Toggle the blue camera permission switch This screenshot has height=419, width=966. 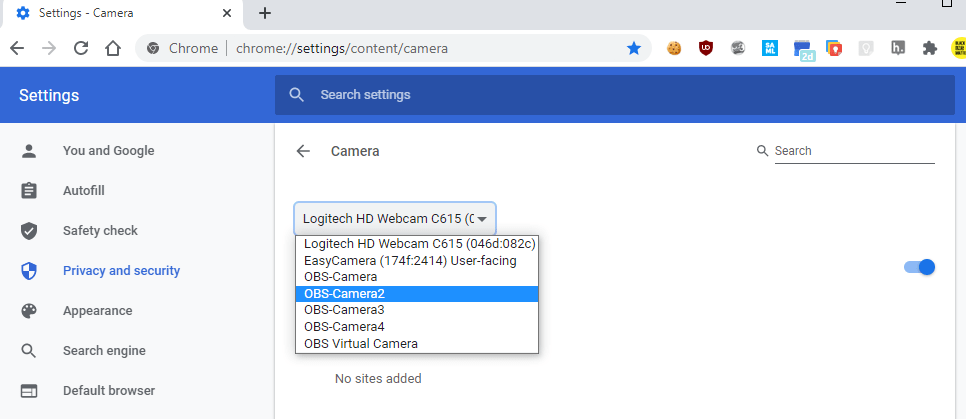click(x=919, y=267)
